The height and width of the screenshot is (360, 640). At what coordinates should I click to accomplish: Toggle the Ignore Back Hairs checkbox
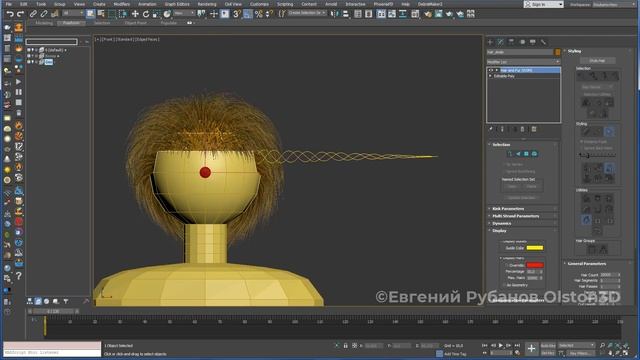(582, 148)
